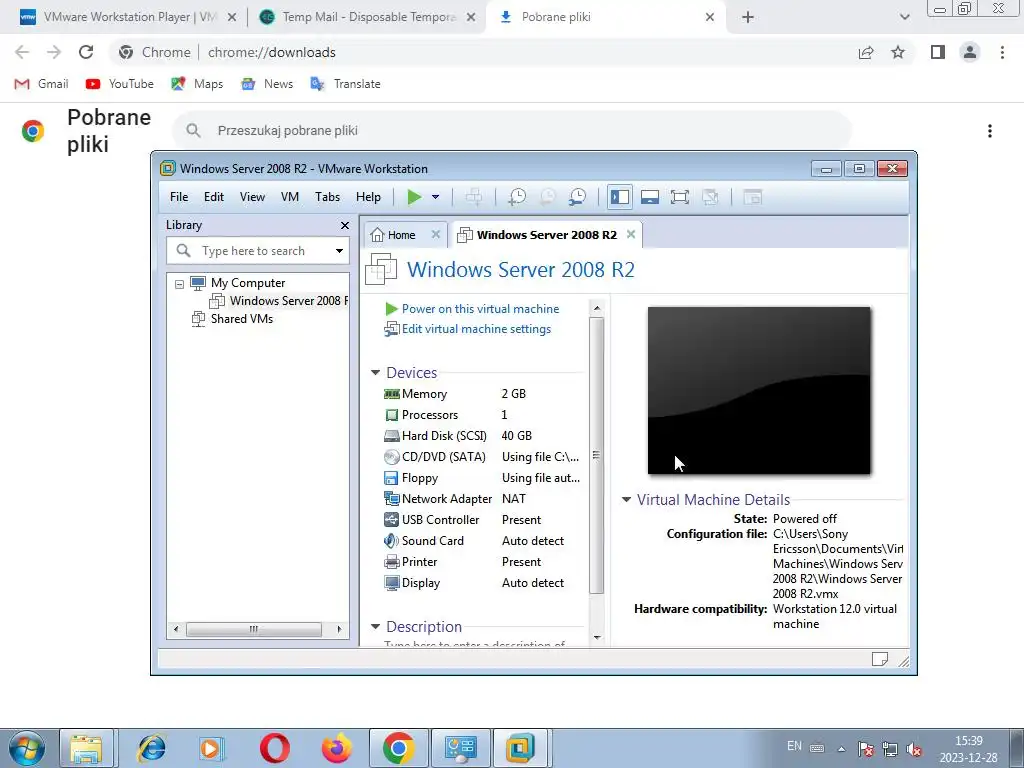Open Opera from the Windows taskbar

point(275,748)
